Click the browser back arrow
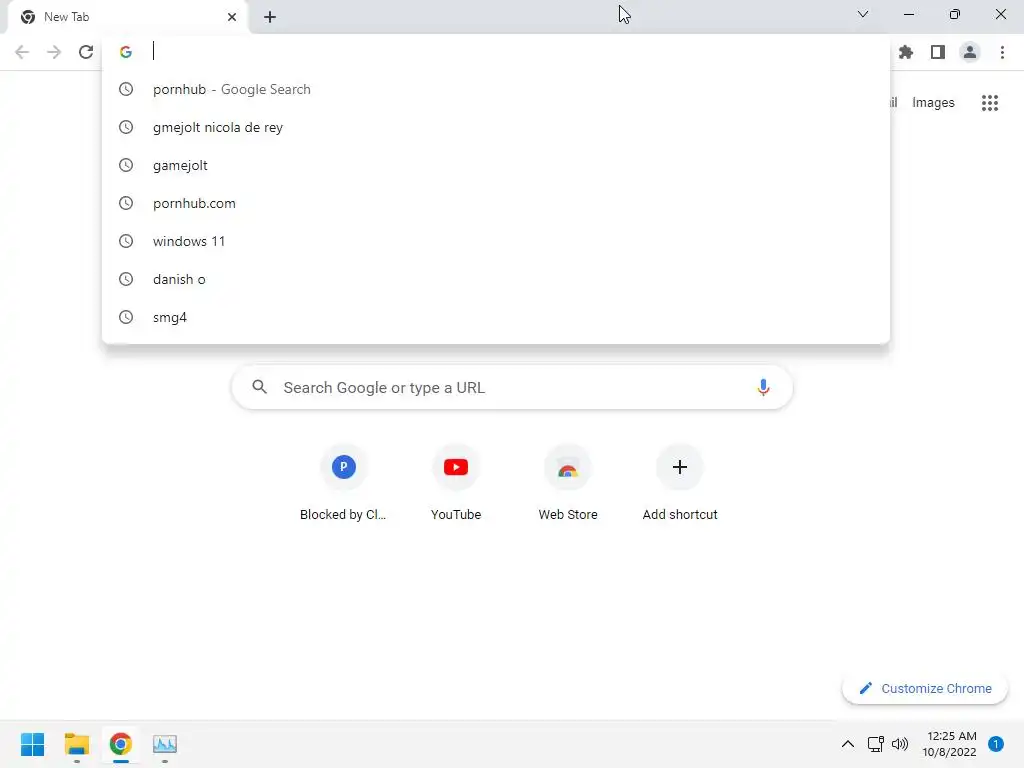The width and height of the screenshot is (1024, 768). coord(22,52)
